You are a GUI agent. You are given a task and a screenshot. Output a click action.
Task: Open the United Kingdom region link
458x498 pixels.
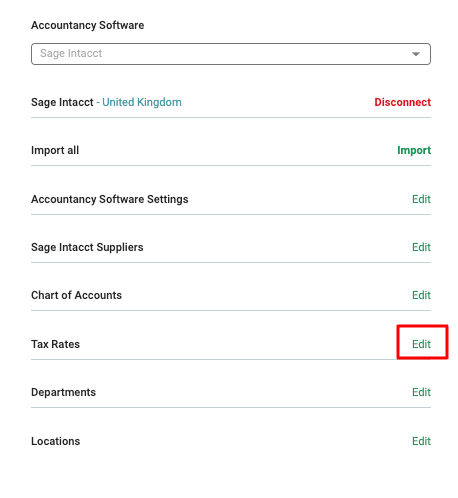tap(142, 102)
